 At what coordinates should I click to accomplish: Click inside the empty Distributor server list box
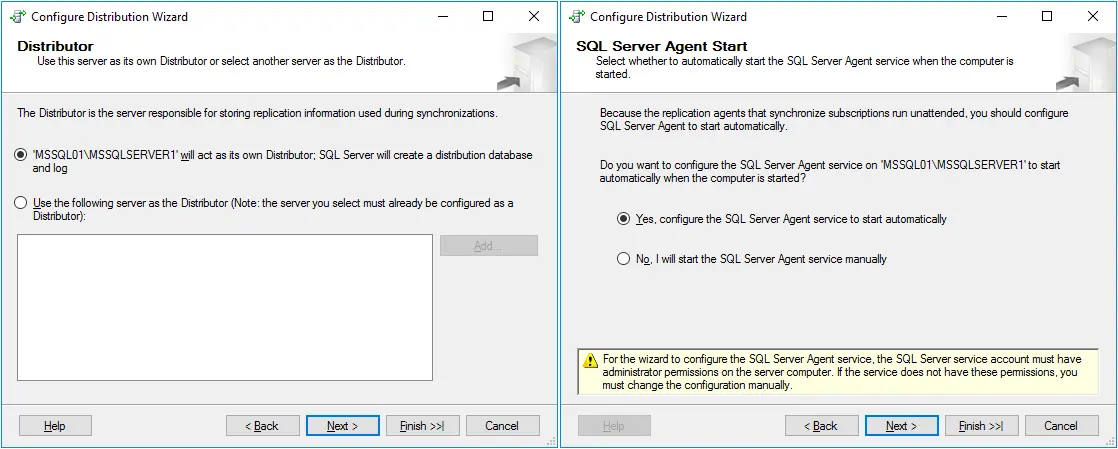225,307
